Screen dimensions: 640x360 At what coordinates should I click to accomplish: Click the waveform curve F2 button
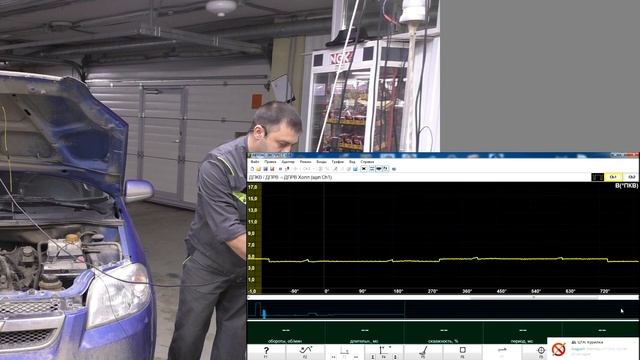click(x=305, y=352)
